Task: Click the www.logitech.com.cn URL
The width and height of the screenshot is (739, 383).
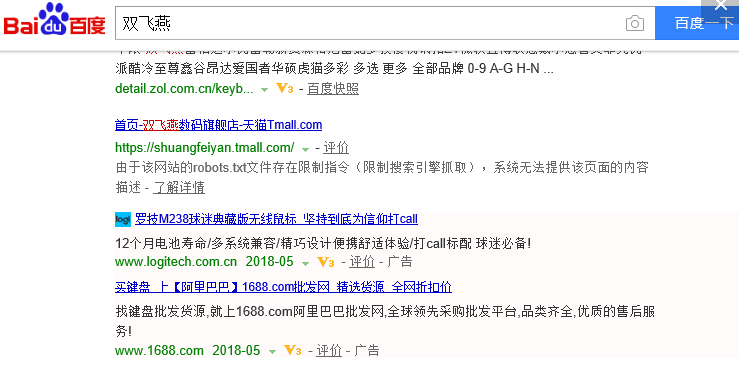Action: click(x=176, y=261)
